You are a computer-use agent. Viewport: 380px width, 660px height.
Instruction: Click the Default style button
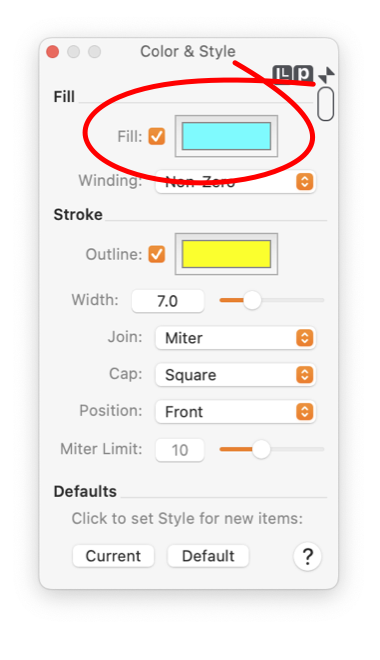pos(208,556)
